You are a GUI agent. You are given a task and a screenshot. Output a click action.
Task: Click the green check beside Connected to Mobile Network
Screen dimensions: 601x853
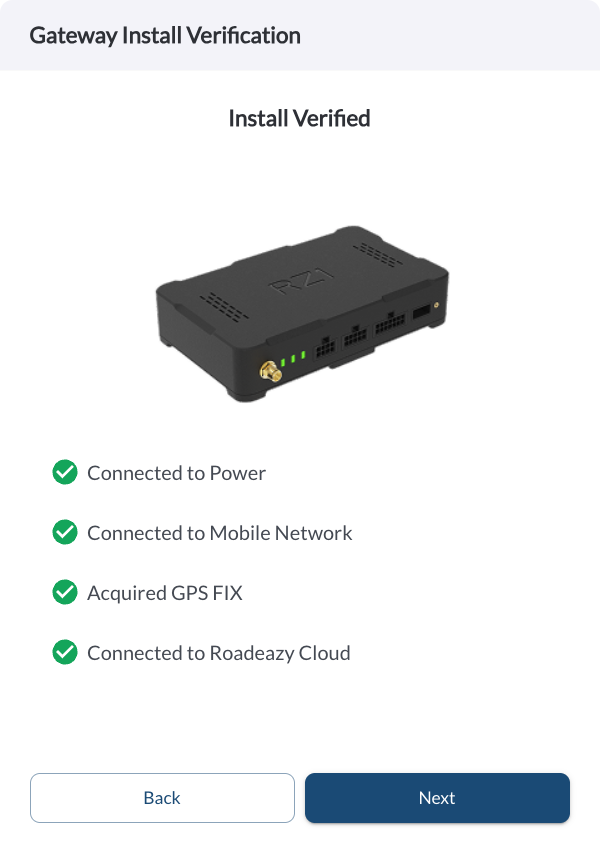point(65,532)
